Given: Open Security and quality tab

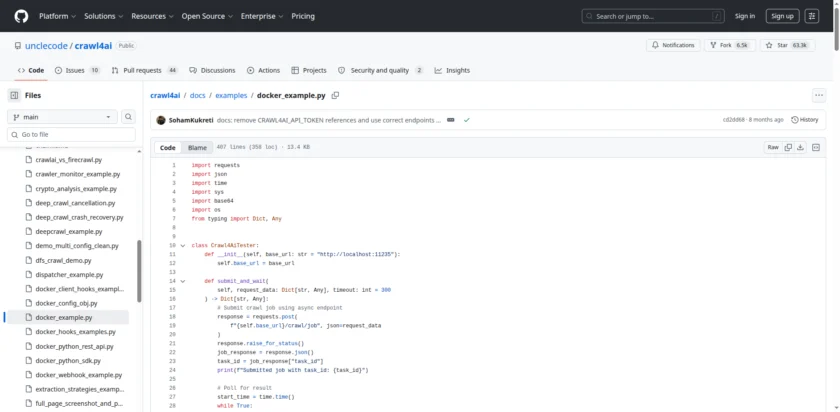Looking at the screenshot, I should tap(380, 70).
